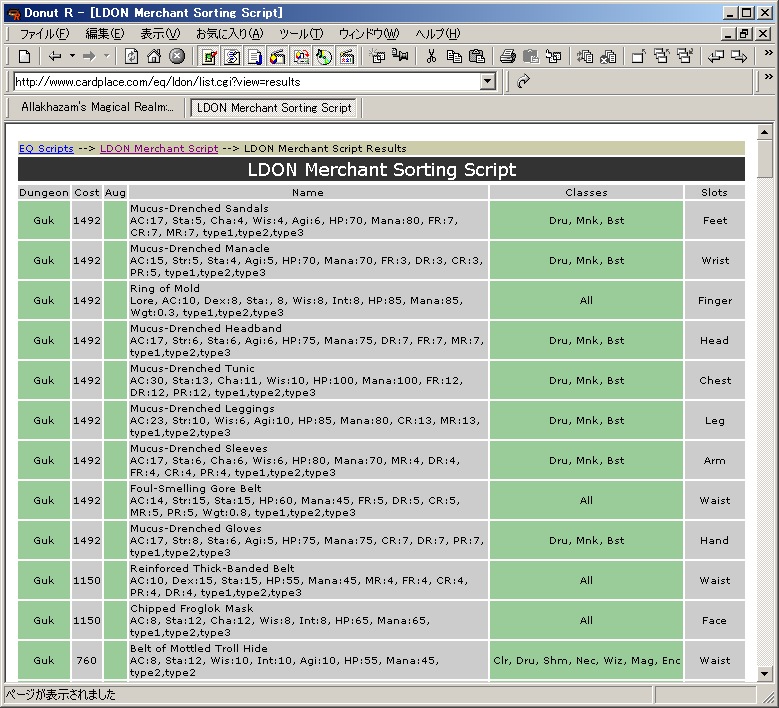The width and height of the screenshot is (779, 708).
Task: Switch to Allakhazam's Magical Realm tab
Action: (97, 107)
